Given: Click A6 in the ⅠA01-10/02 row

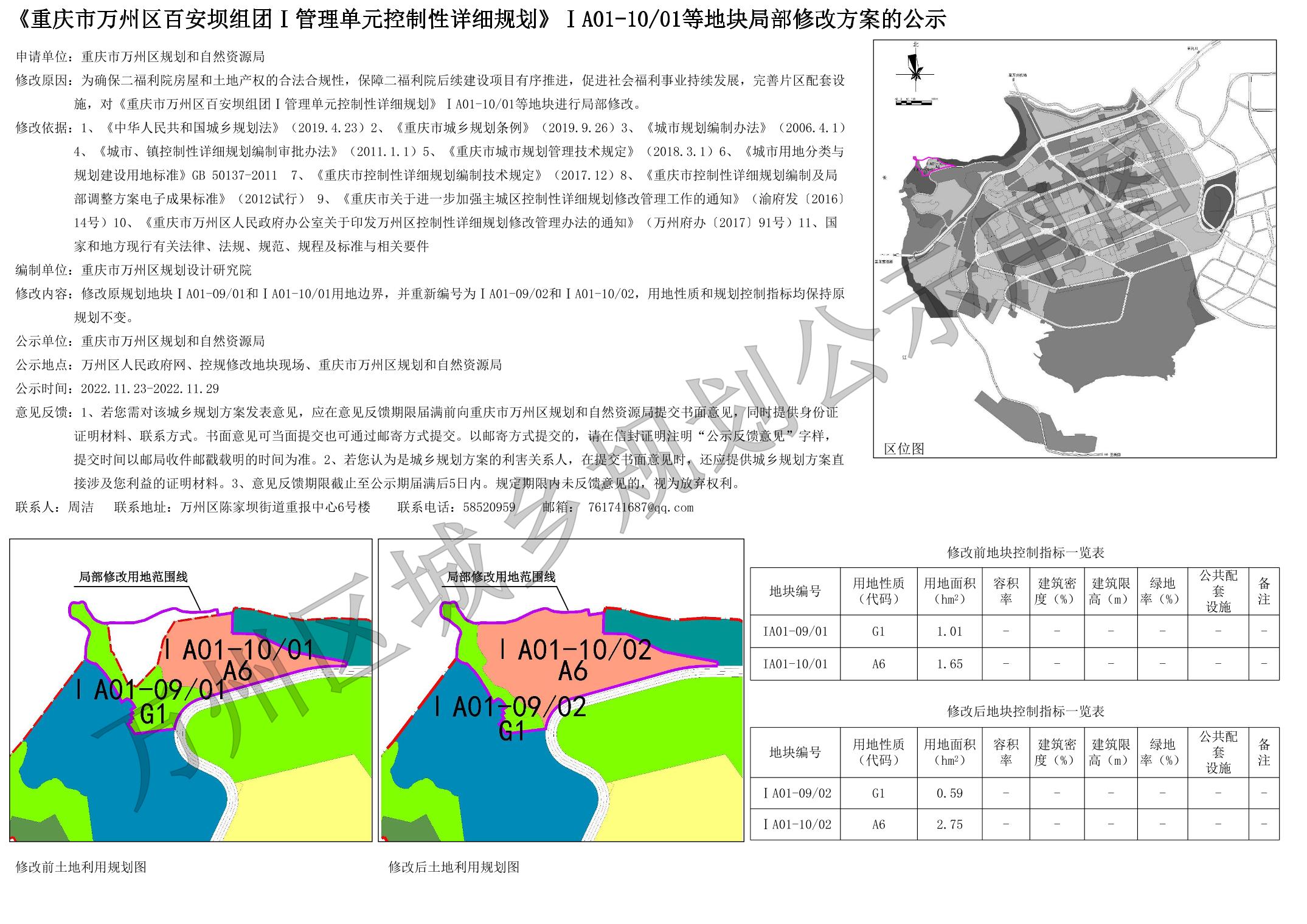Looking at the screenshot, I should (878, 824).
